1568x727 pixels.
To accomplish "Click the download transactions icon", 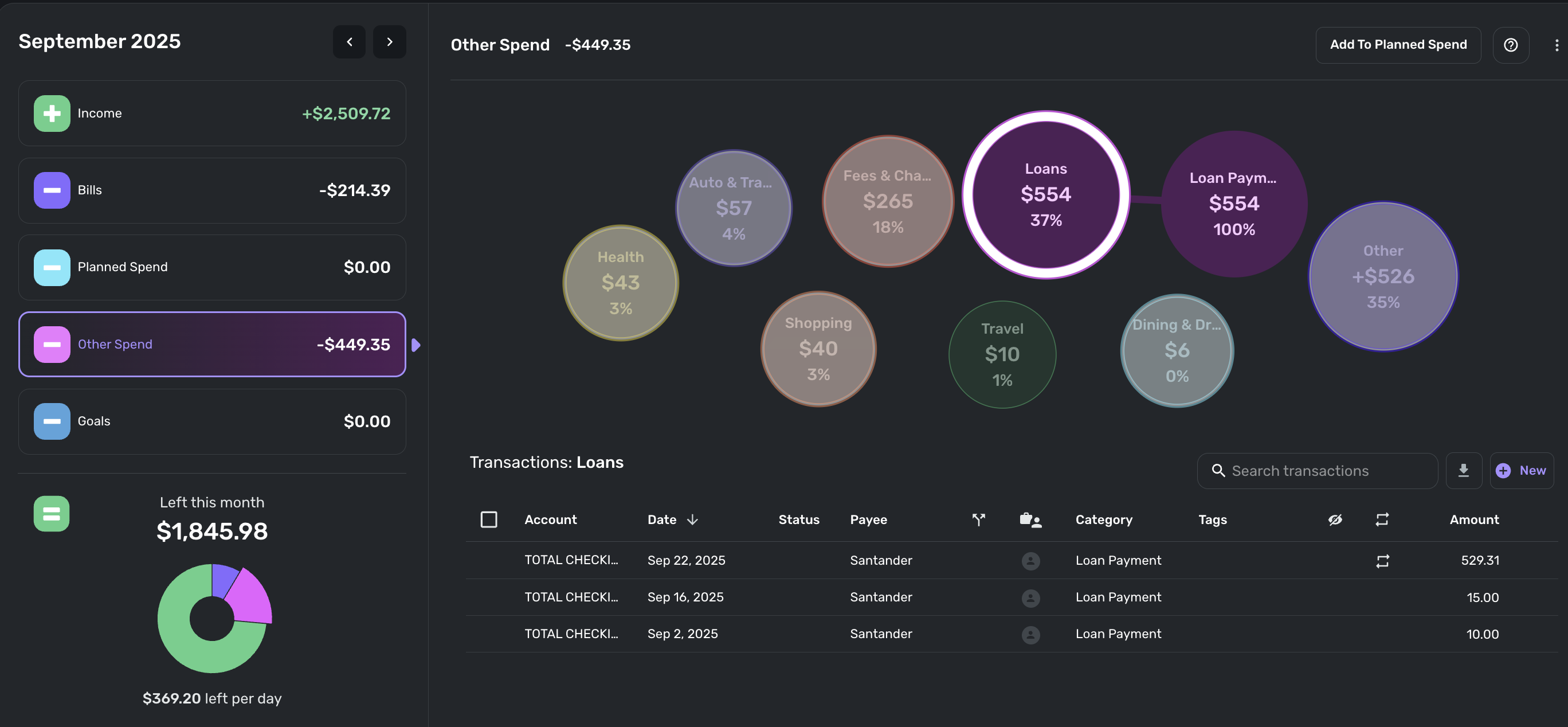I will click(x=1463, y=471).
